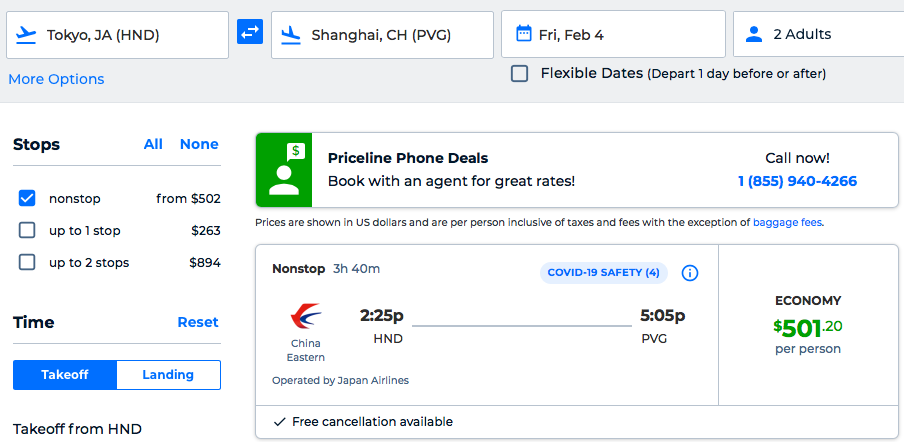Reset the Time filter
Image resolution: width=904 pixels, height=442 pixels.
tap(198, 322)
